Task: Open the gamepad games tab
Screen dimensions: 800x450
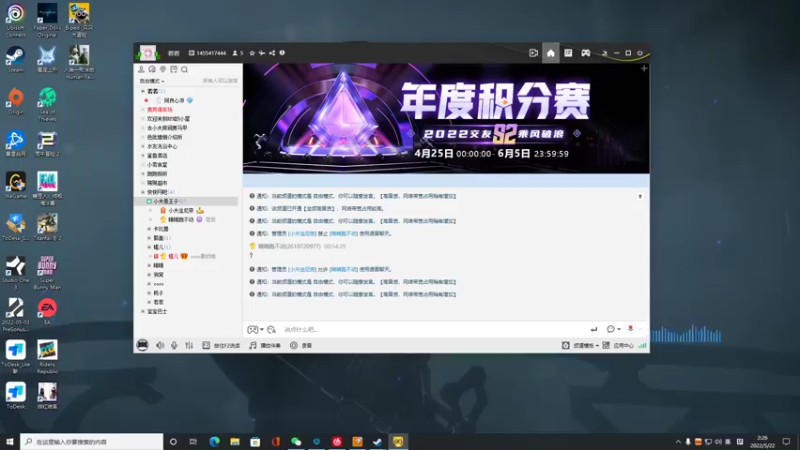Action: click(x=586, y=53)
